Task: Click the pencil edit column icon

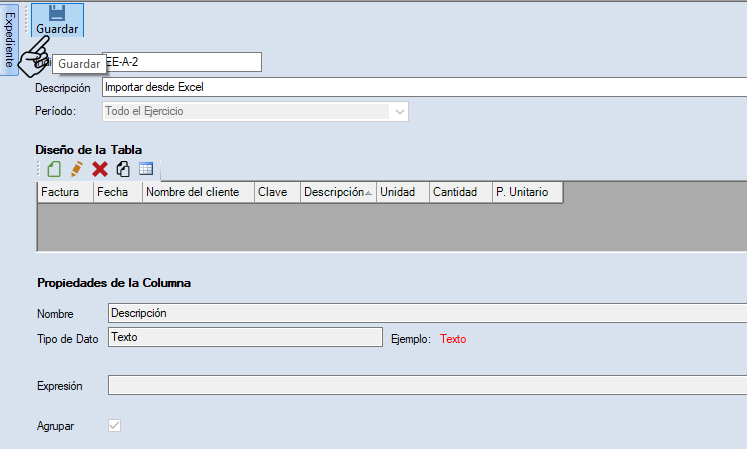Action: click(77, 169)
